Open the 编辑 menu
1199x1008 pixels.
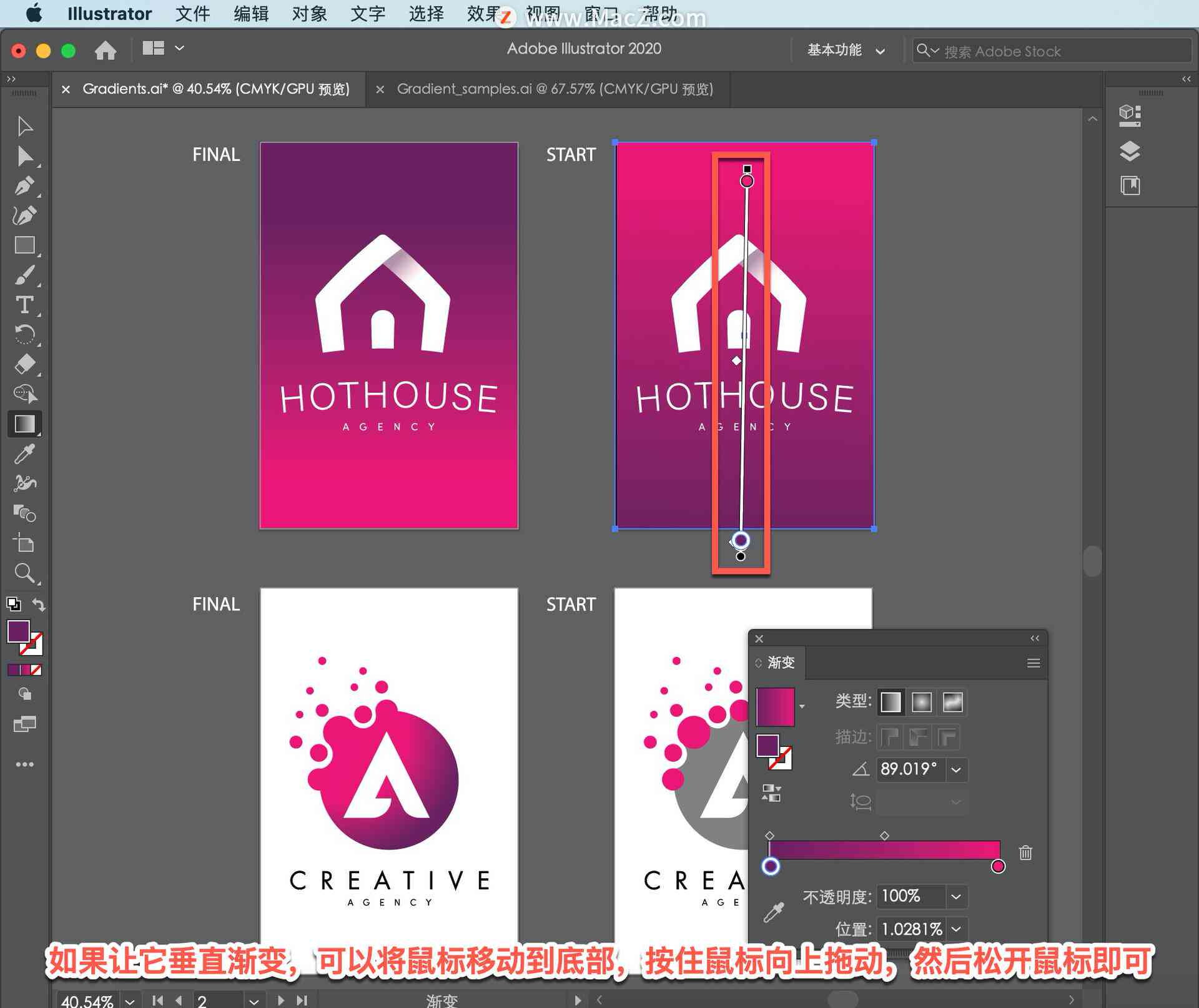(x=251, y=14)
